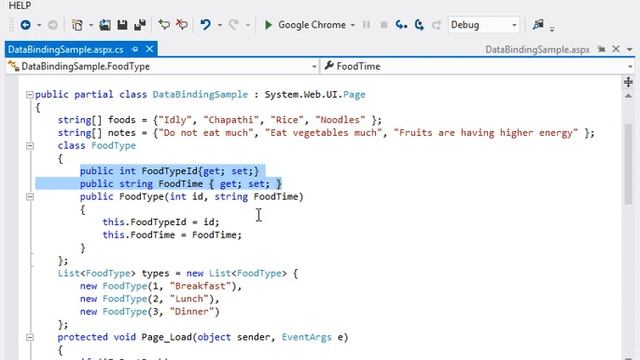Click the Open File folder icon
This screenshot has width=640, height=360.
(105, 25)
